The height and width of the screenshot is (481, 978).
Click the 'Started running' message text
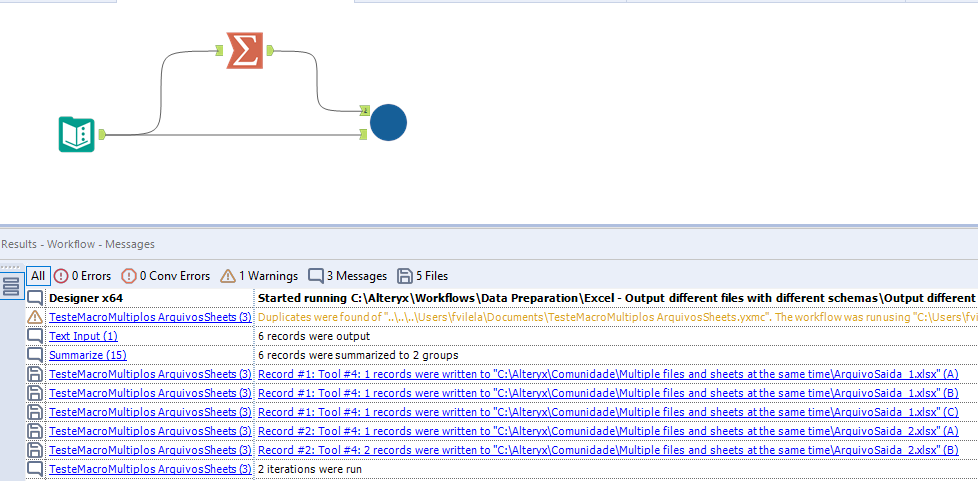tap(617, 298)
